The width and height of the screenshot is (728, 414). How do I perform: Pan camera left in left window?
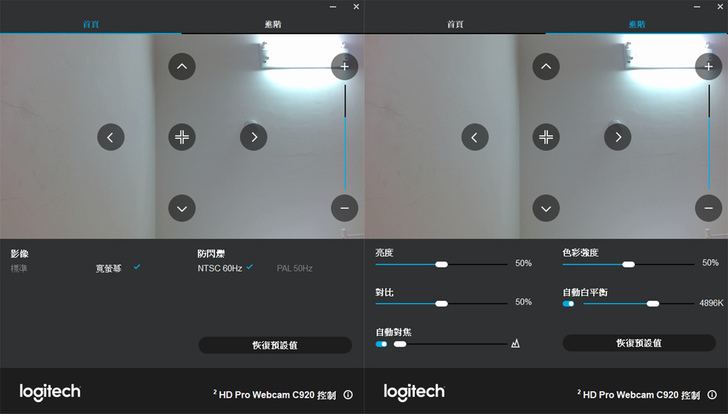(110, 137)
